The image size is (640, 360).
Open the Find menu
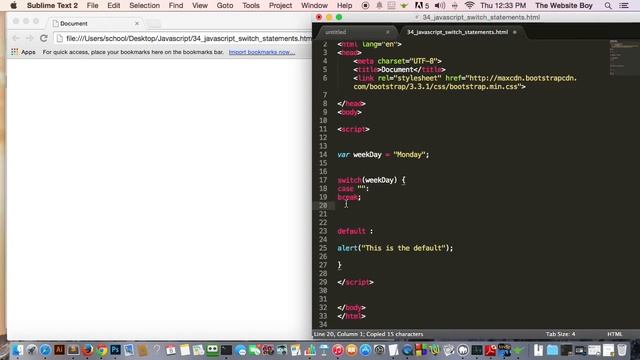tap(176, 5)
